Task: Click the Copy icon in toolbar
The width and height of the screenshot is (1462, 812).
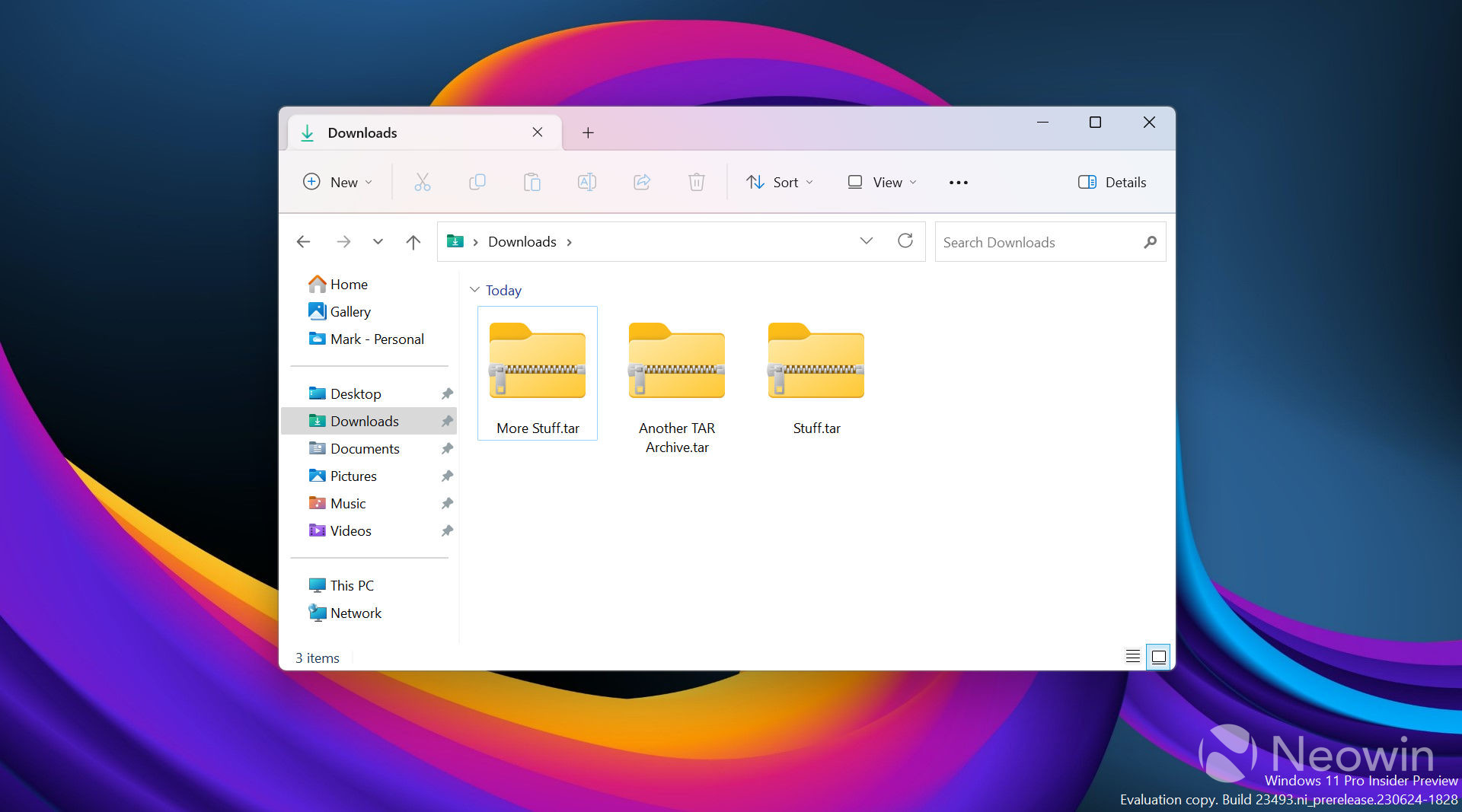Action: pyautogui.click(x=477, y=182)
